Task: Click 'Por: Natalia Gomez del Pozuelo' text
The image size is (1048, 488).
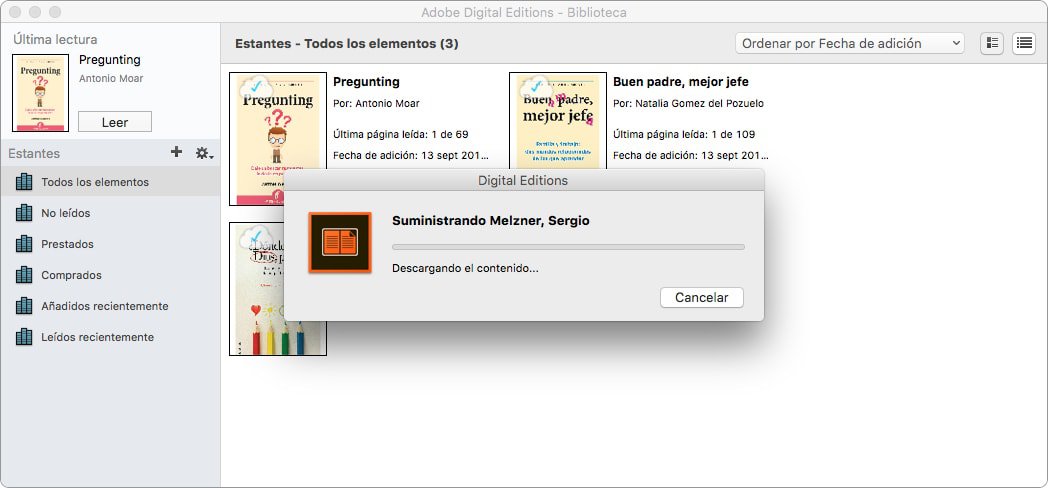Action: [688, 104]
